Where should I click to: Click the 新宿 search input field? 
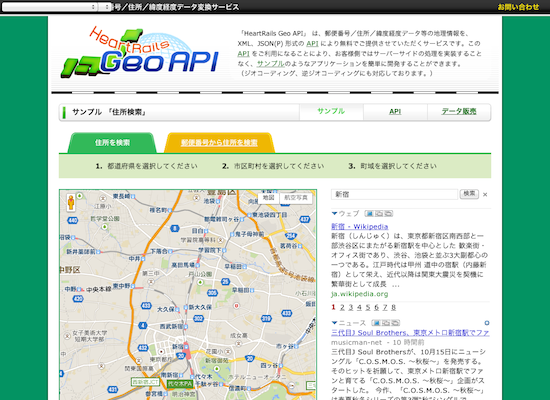[395, 194]
